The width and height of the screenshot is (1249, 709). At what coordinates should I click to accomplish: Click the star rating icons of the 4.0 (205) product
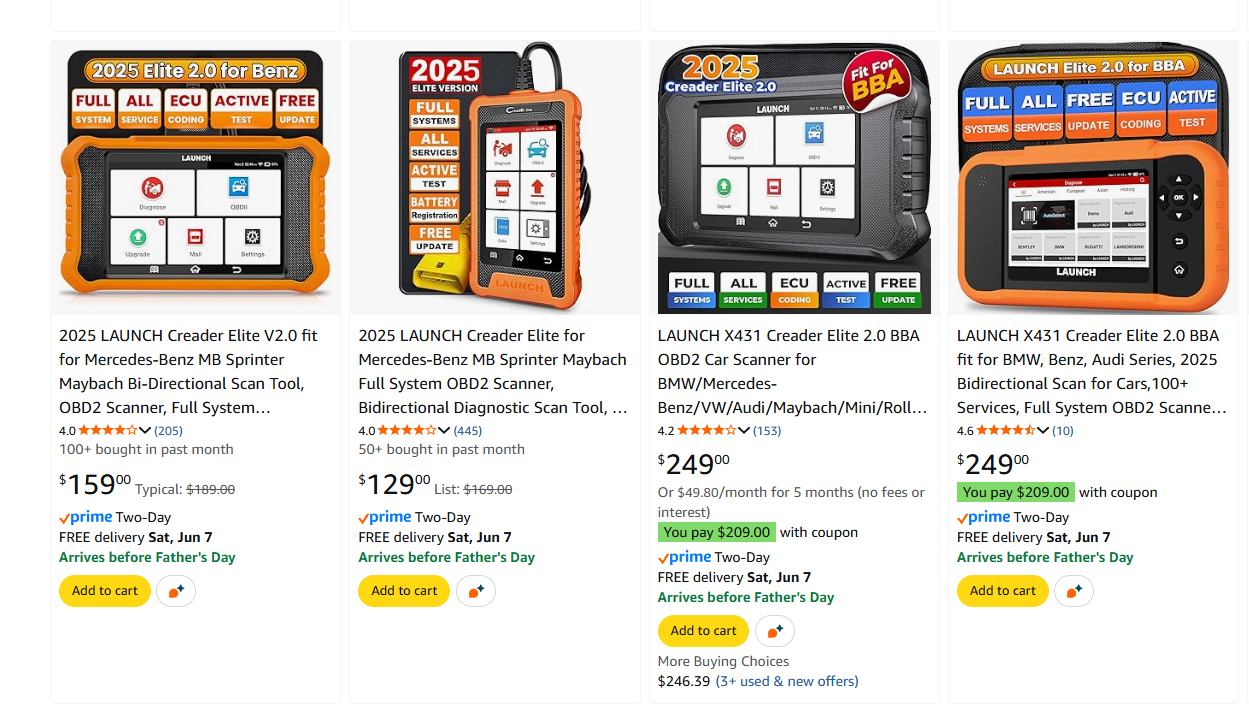tap(108, 431)
